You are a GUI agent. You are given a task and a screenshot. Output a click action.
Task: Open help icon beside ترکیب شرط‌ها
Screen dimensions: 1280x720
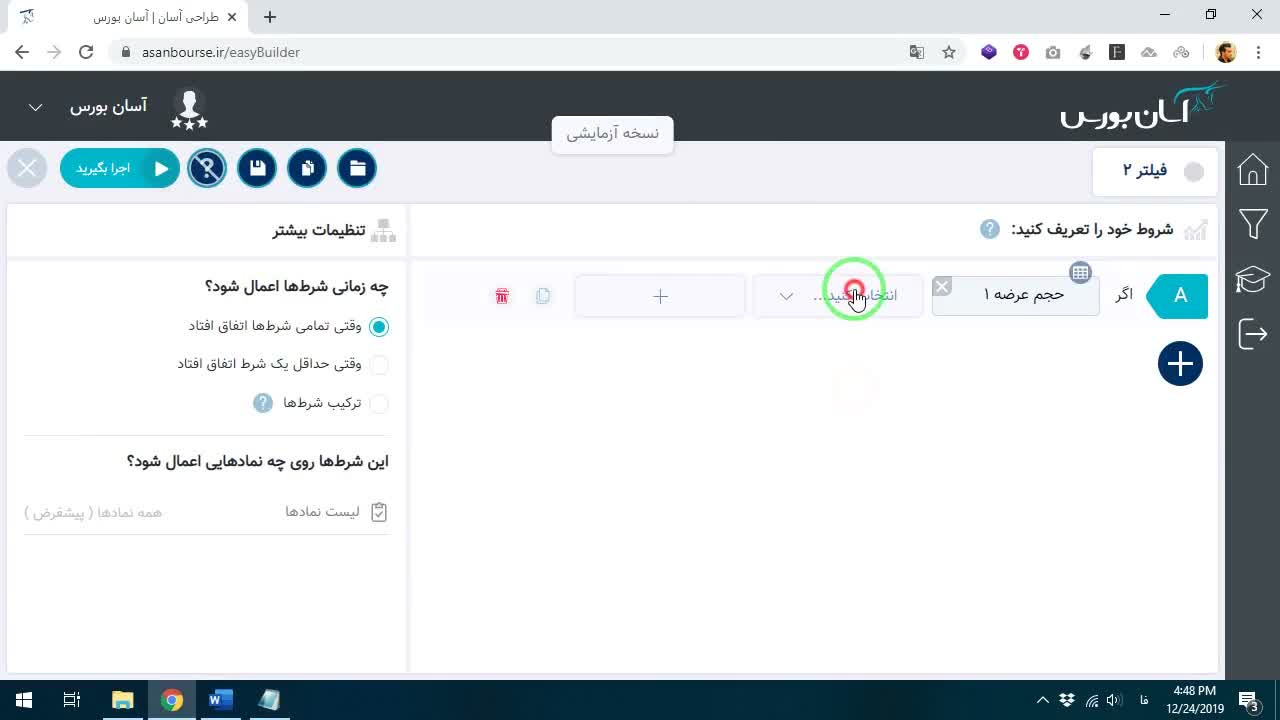[x=263, y=403]
